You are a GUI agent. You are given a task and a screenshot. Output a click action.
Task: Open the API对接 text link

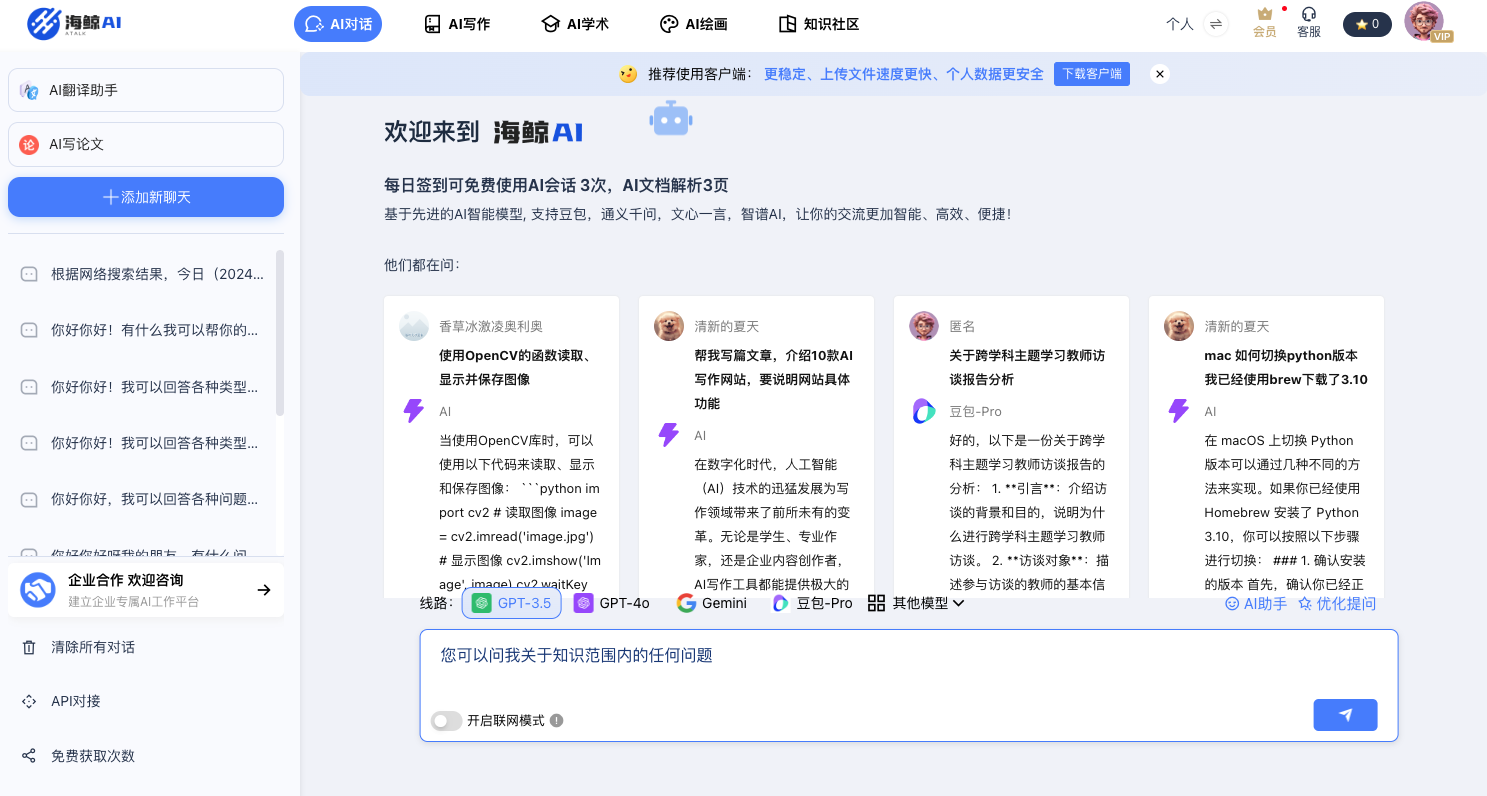click(76, 701)
